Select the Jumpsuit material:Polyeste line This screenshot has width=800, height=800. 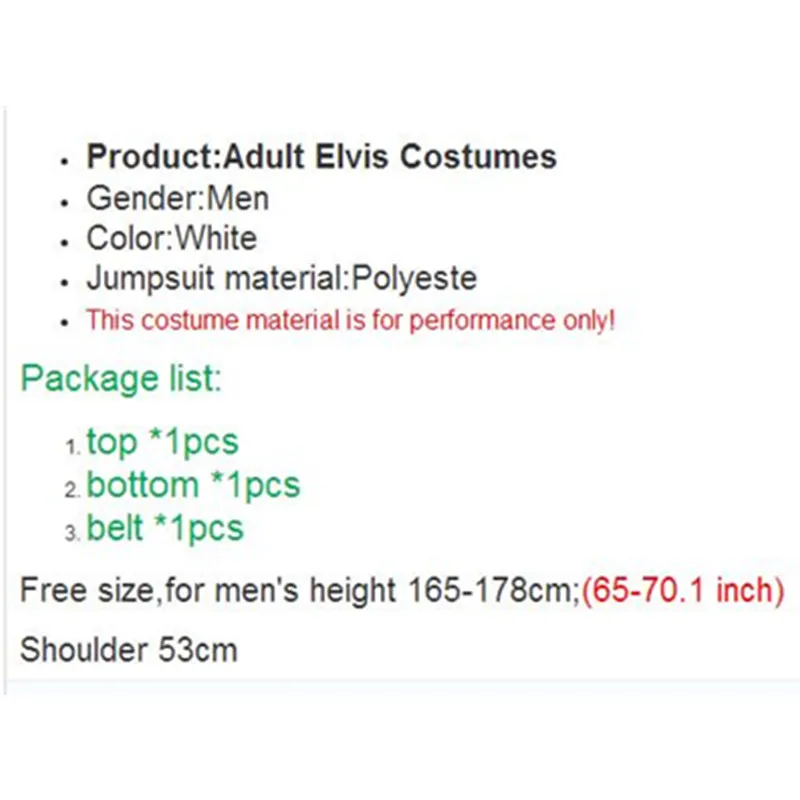coord(281,279)
